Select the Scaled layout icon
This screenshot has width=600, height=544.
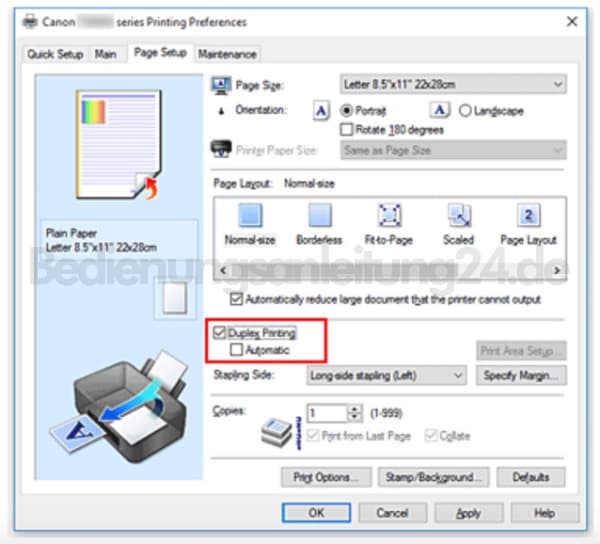(459, 215)
